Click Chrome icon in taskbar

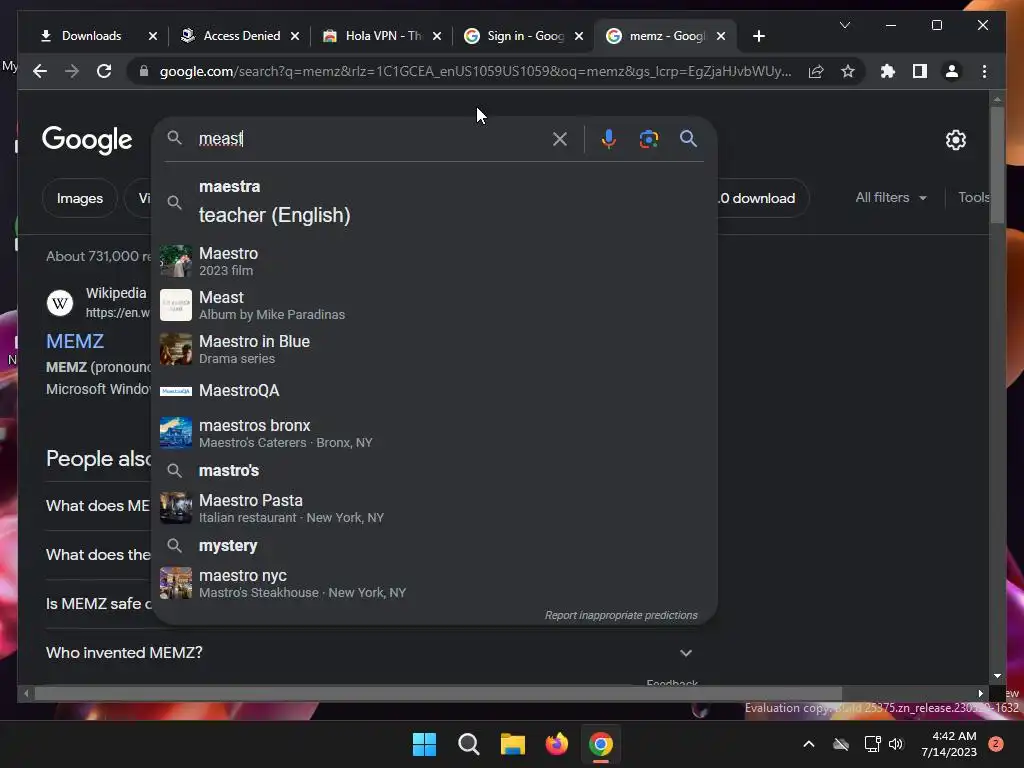601,744
